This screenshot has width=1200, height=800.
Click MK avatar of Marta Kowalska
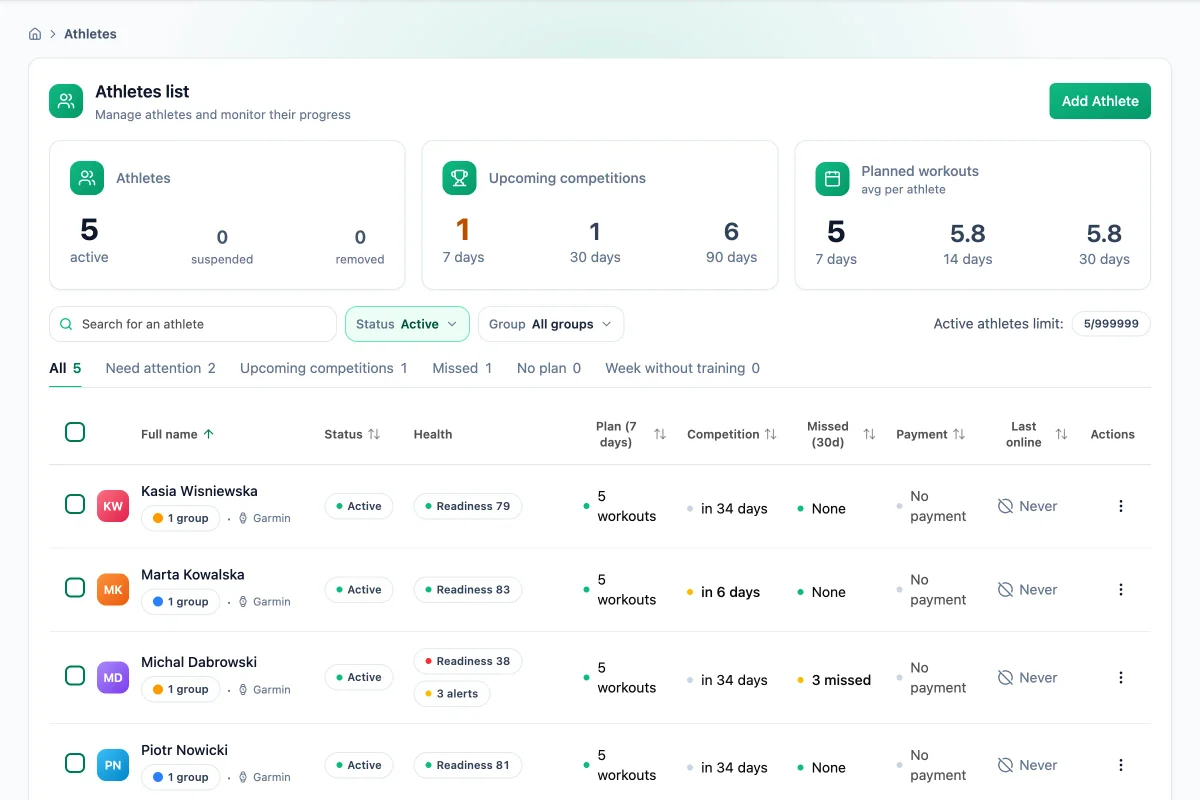113,590
